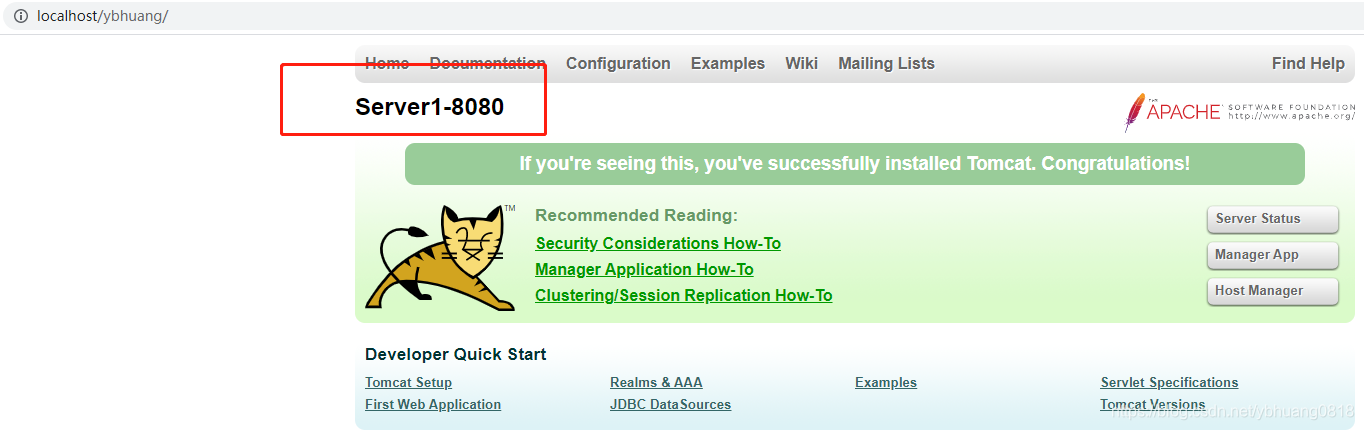Image resolution: width=1364 pixels, height=430 pixels.
Task: Click the Recommended Reading heading
Action: [636, 215]
